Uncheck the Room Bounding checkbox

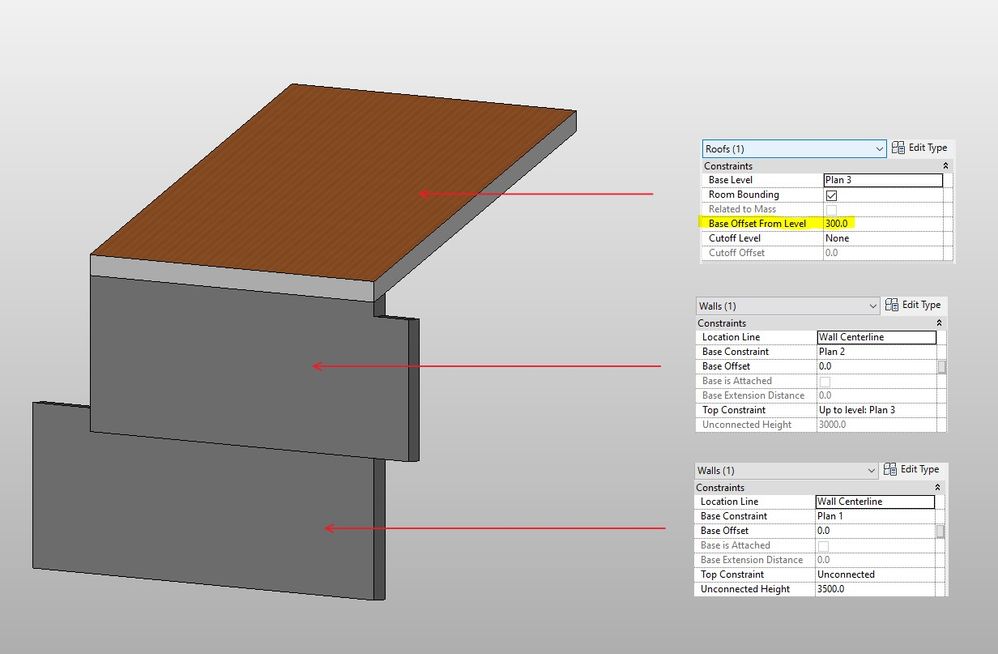tap(831, 195)
